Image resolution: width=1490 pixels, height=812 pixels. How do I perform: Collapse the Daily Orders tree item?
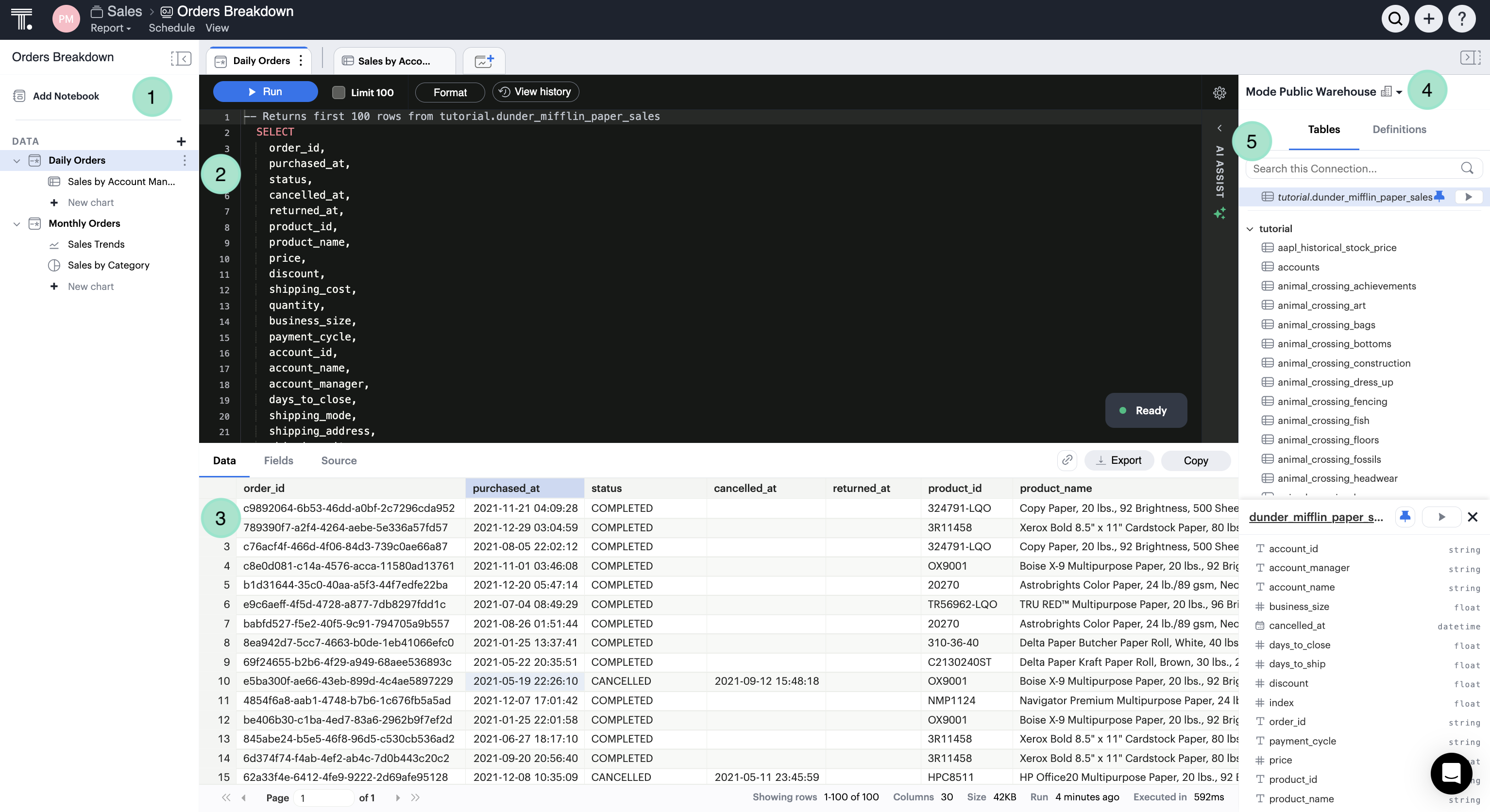click(16, 160)
